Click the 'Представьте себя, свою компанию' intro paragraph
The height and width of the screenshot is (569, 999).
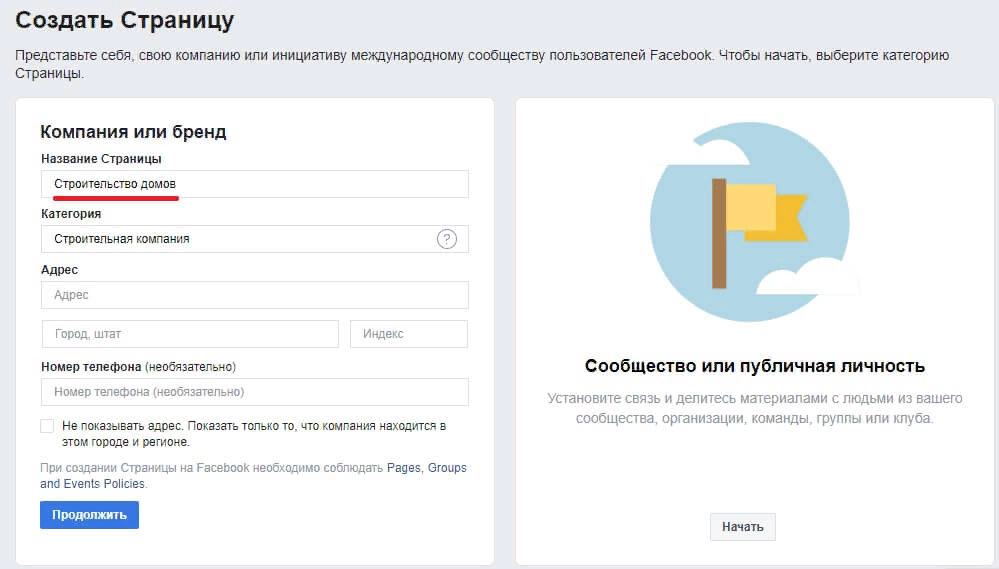(x=482, y=64)
